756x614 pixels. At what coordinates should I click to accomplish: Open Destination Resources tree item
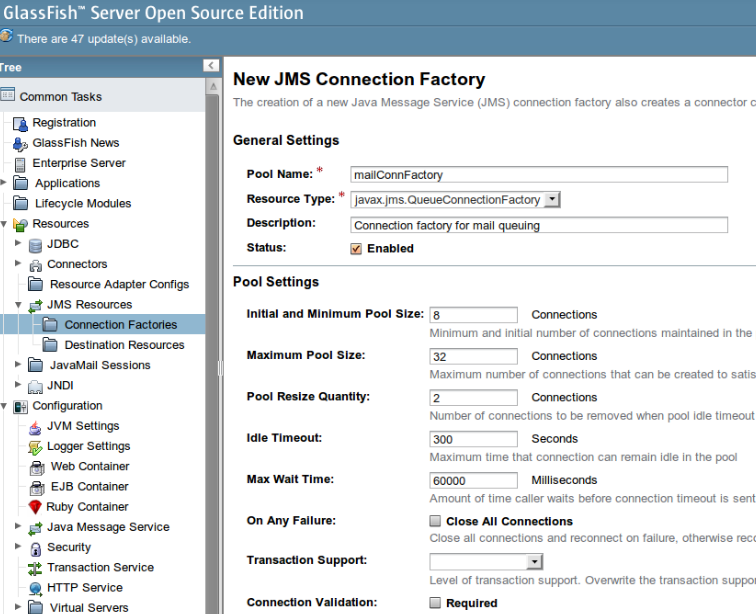(124, 345)
